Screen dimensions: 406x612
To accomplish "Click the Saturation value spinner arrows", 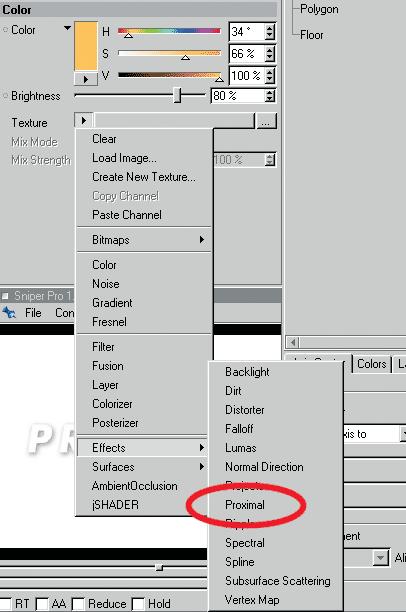I will coord(269,54).
